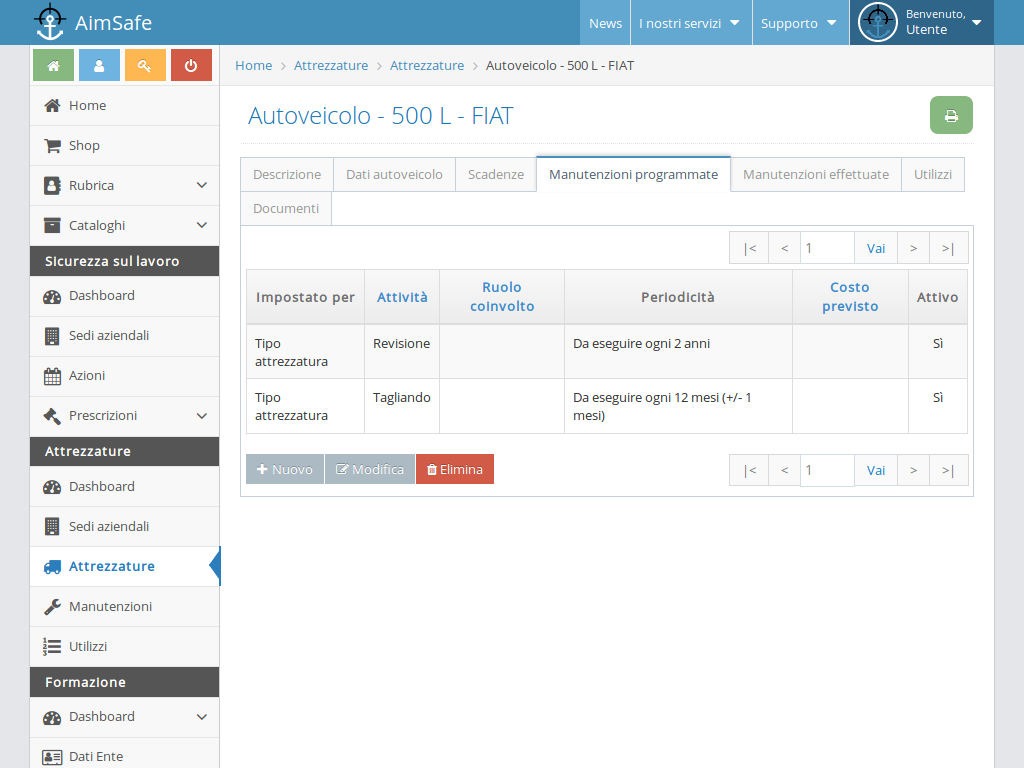Switch to the Dati autoveicolo tab
Image resolution: width=1024 pixels, height=768 pixels.
click(394, 174)
